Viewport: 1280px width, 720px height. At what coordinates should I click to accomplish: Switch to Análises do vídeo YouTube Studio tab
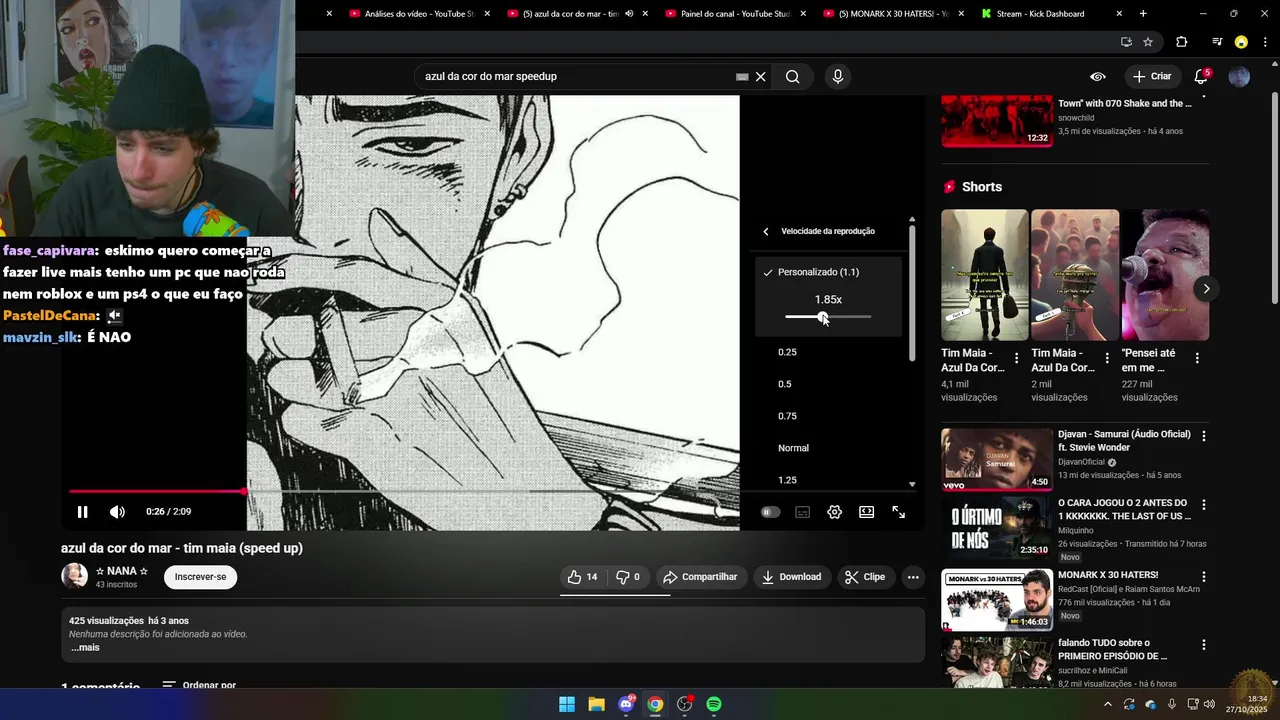coord(419,14)
